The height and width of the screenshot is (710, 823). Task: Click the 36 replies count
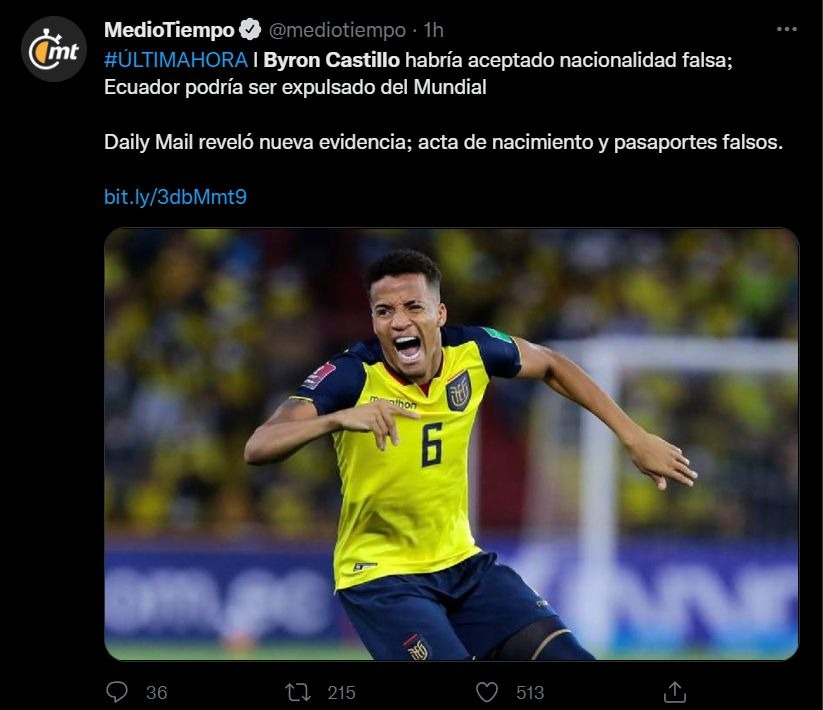point(156,693)
